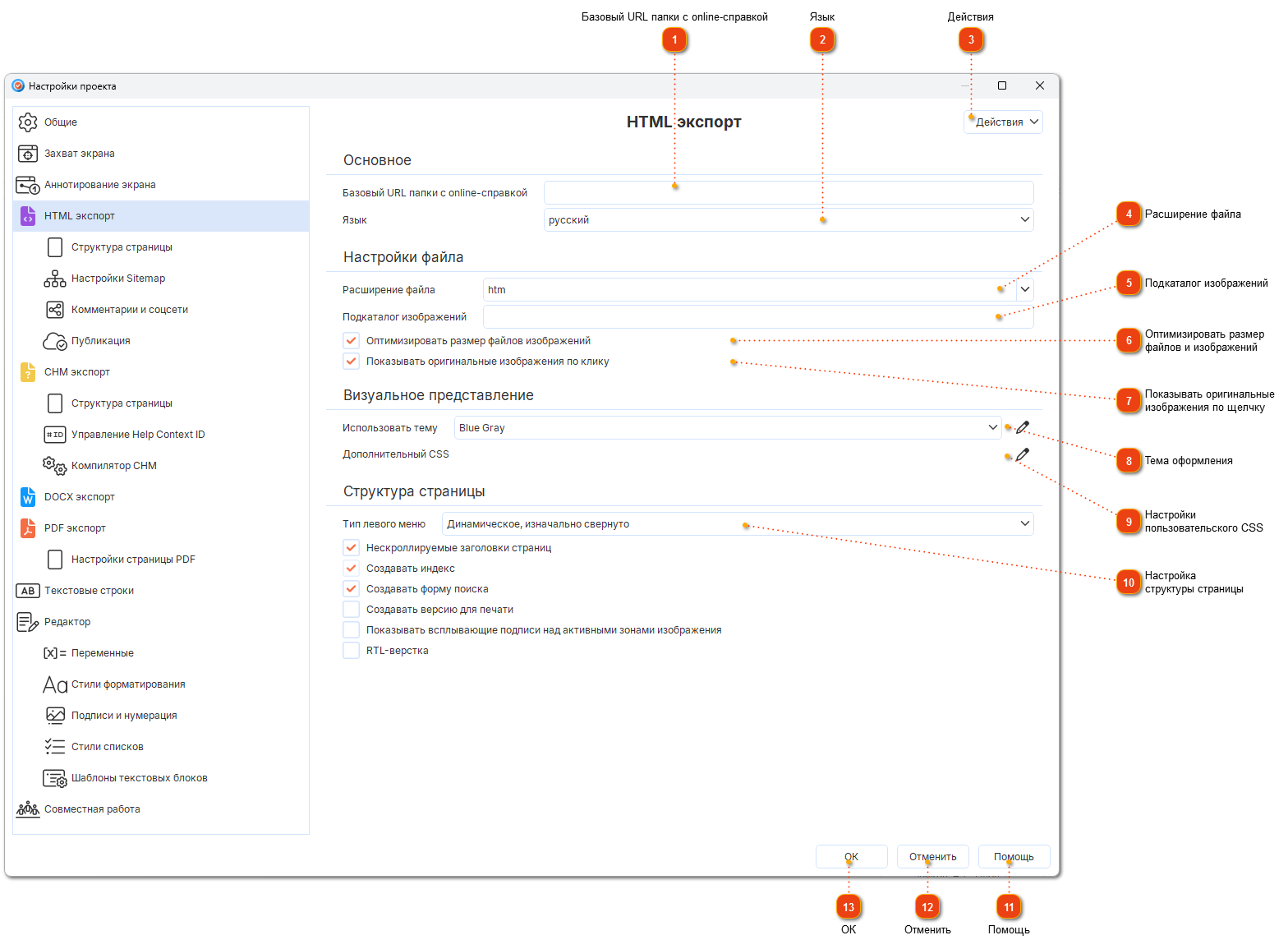Click the Публикация cloud icon

55,341
